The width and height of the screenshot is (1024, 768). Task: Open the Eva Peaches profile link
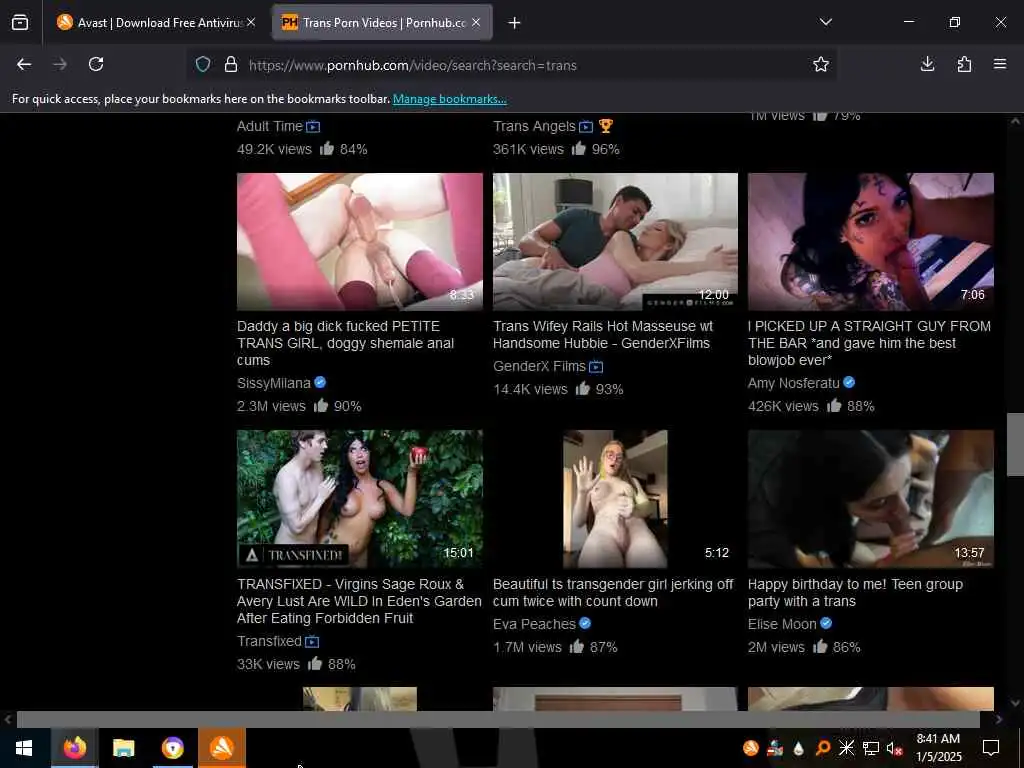click(534, 624)
